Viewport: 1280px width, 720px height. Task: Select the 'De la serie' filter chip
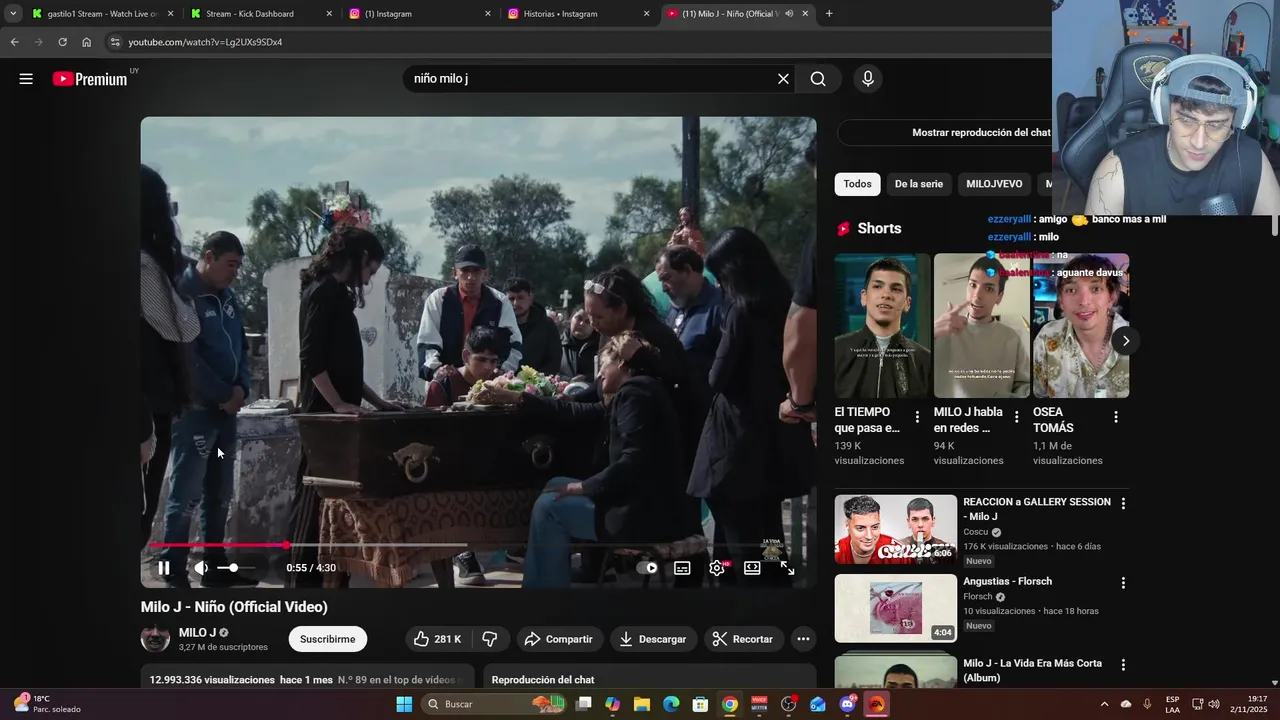[x=919, y=184]
